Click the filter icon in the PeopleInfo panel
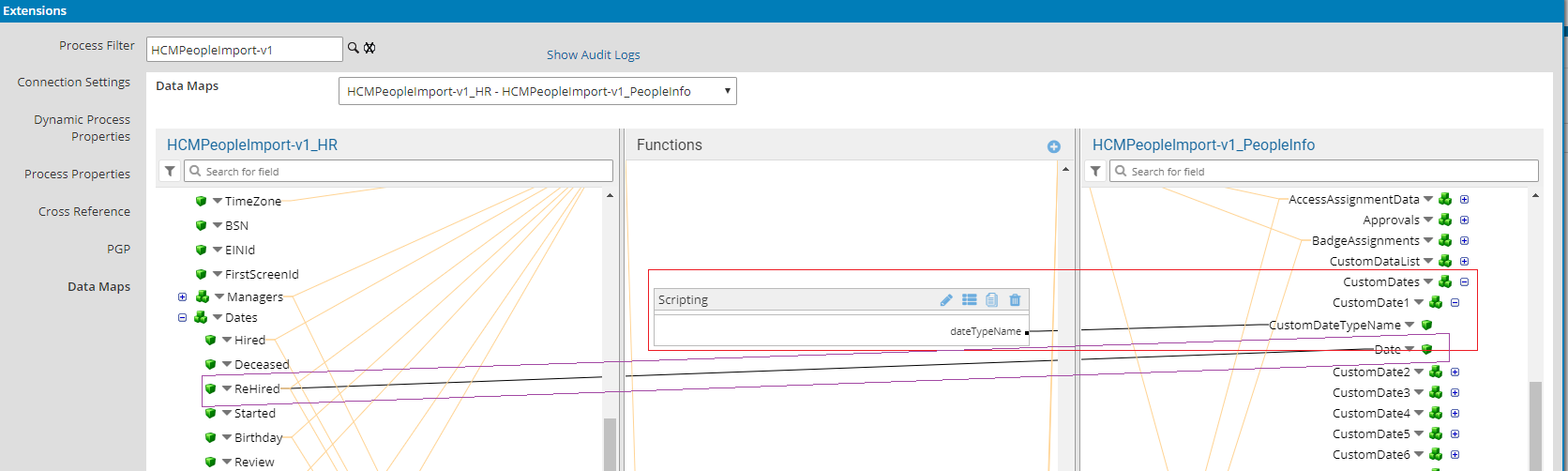Screen dimensions: 1568x471 click(1095, 171)
